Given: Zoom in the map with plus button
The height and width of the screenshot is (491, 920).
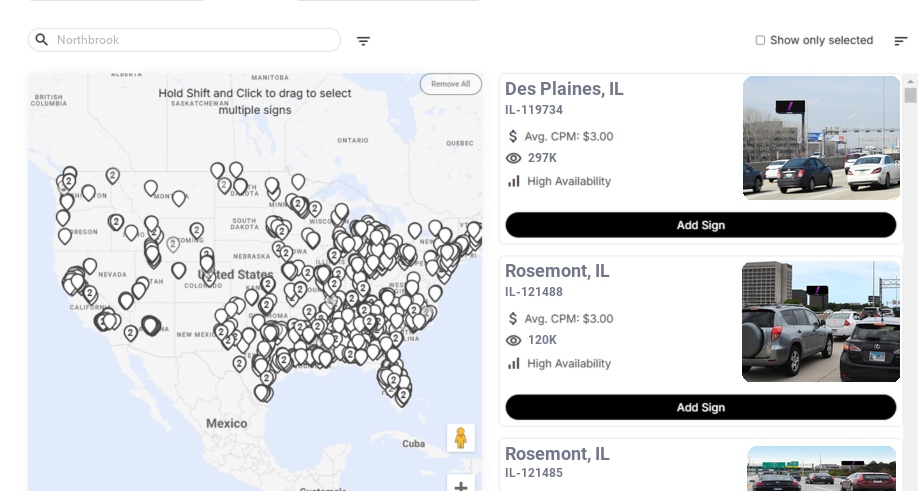Looking at the screenshot, I should [460, 486].
